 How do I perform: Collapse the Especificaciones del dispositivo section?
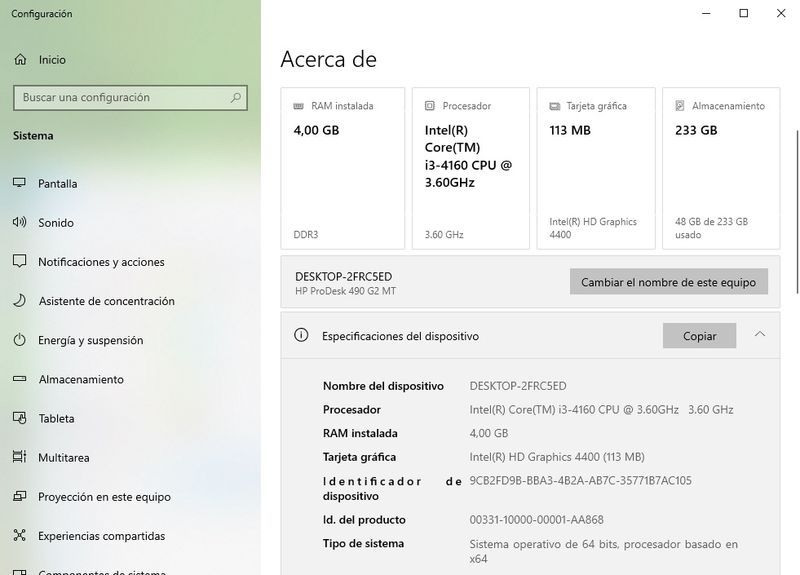(760, 334)
